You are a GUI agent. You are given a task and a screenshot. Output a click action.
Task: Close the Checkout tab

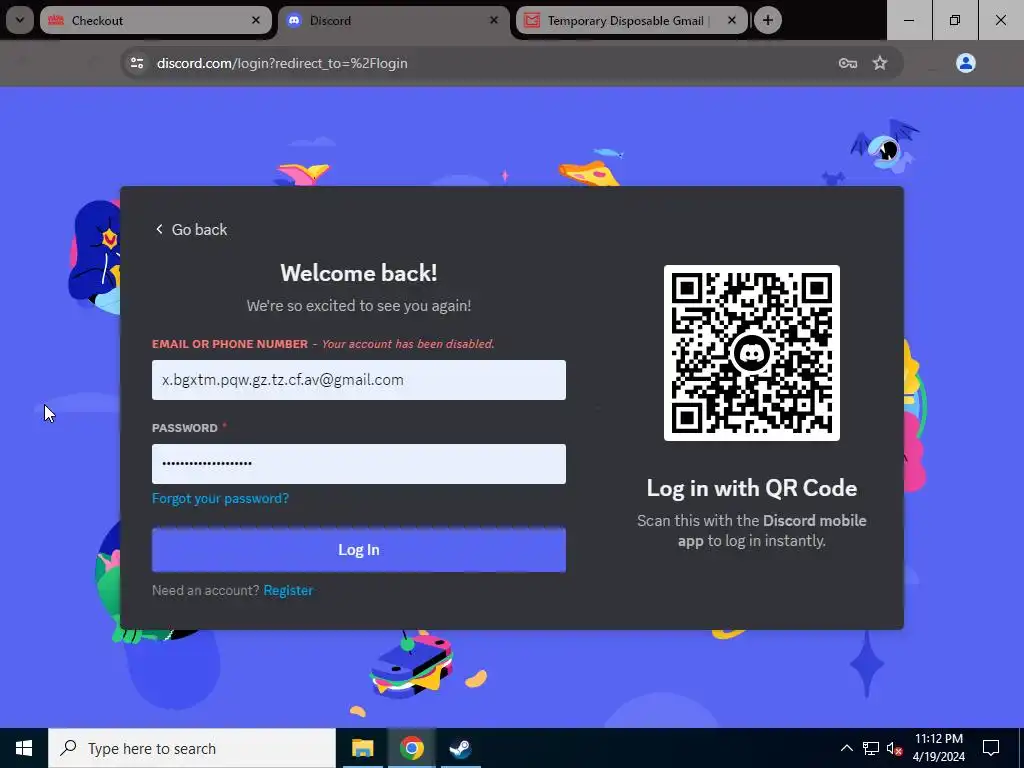256,20
